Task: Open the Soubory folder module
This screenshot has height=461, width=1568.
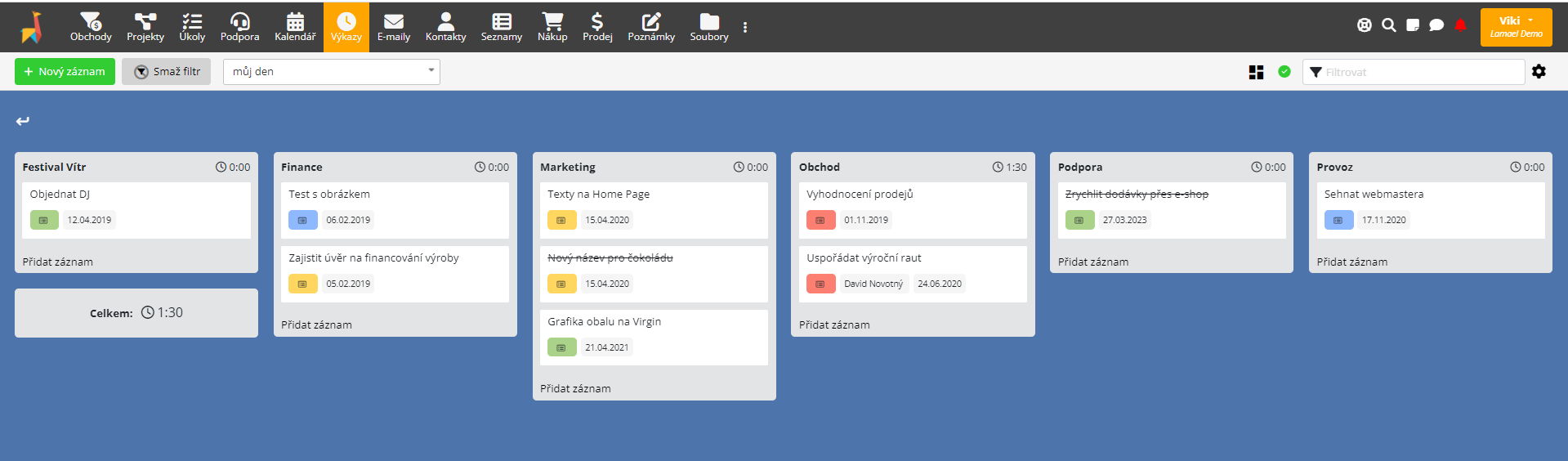Action: [709, 27]
